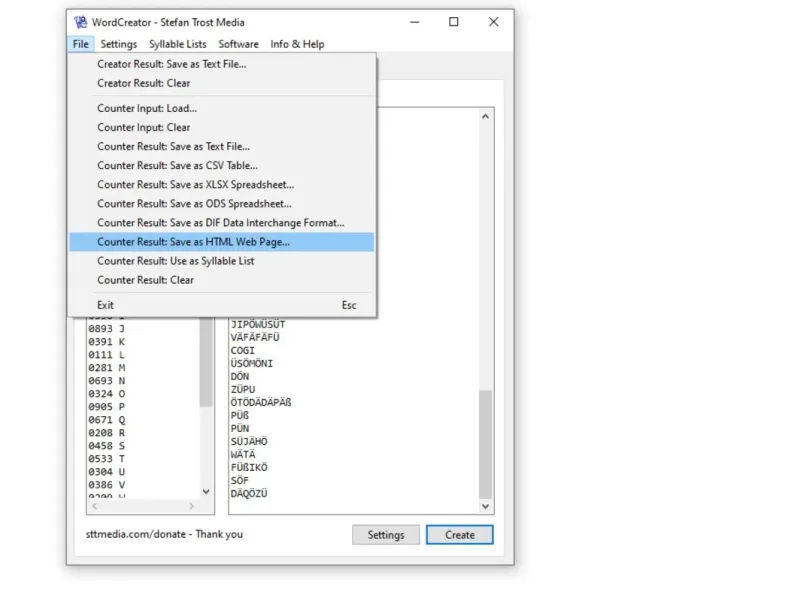Click the counter row 0324 O

click(107, 394)
